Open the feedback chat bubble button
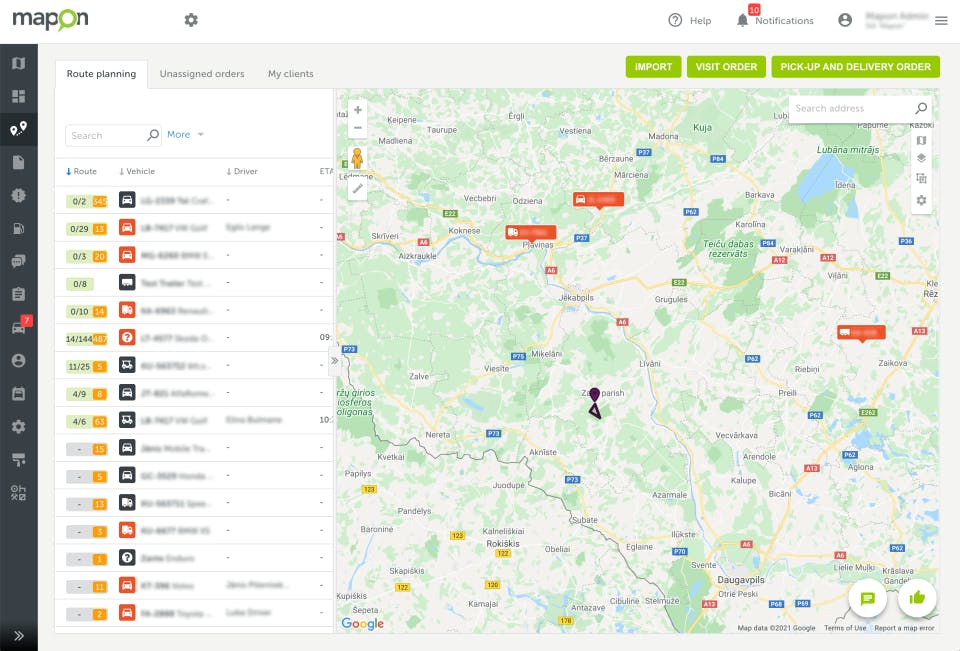Viewport: 960px width, 651px height. coord(868,598)
